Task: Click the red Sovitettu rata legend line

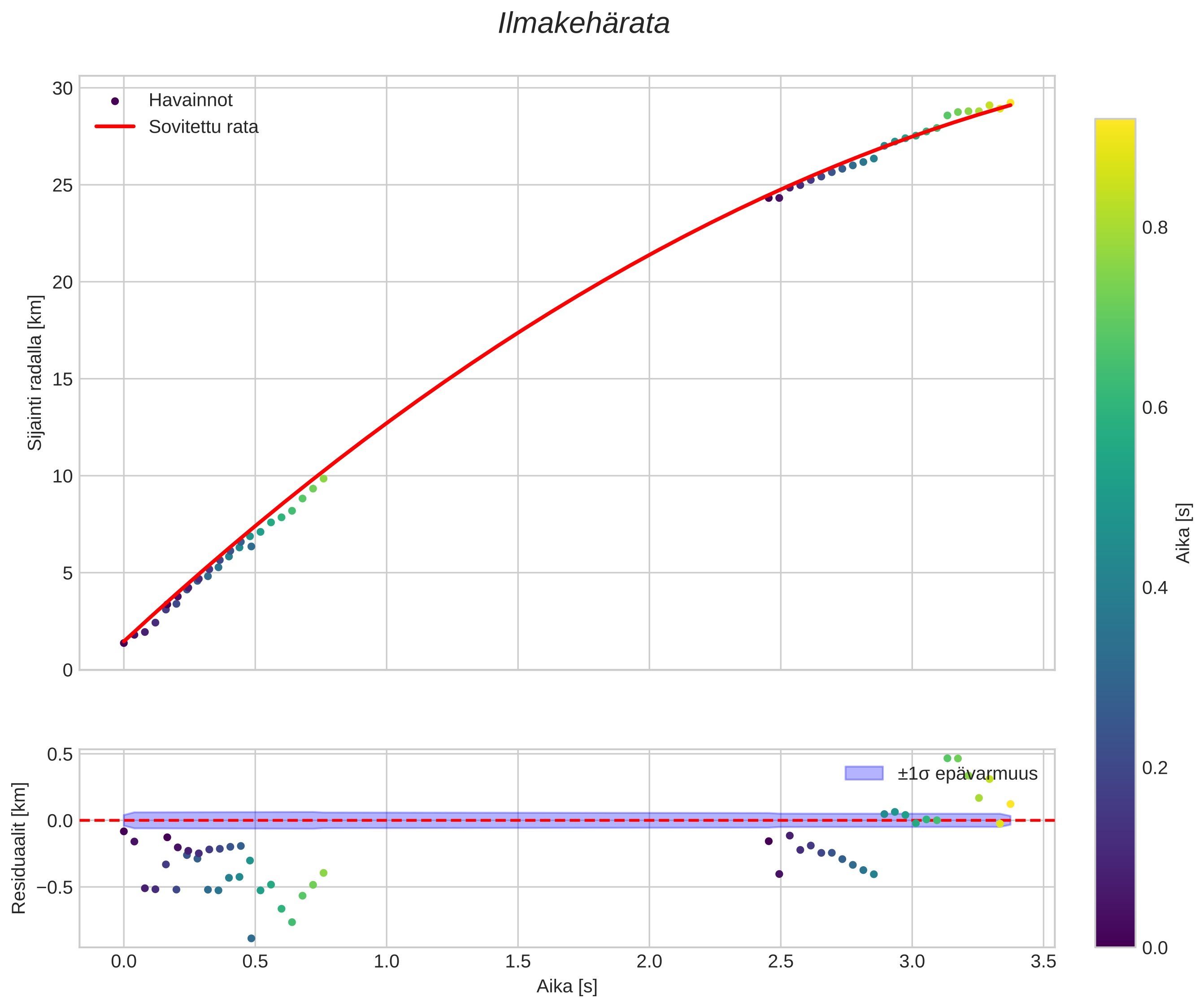Action: pos(115,127)
